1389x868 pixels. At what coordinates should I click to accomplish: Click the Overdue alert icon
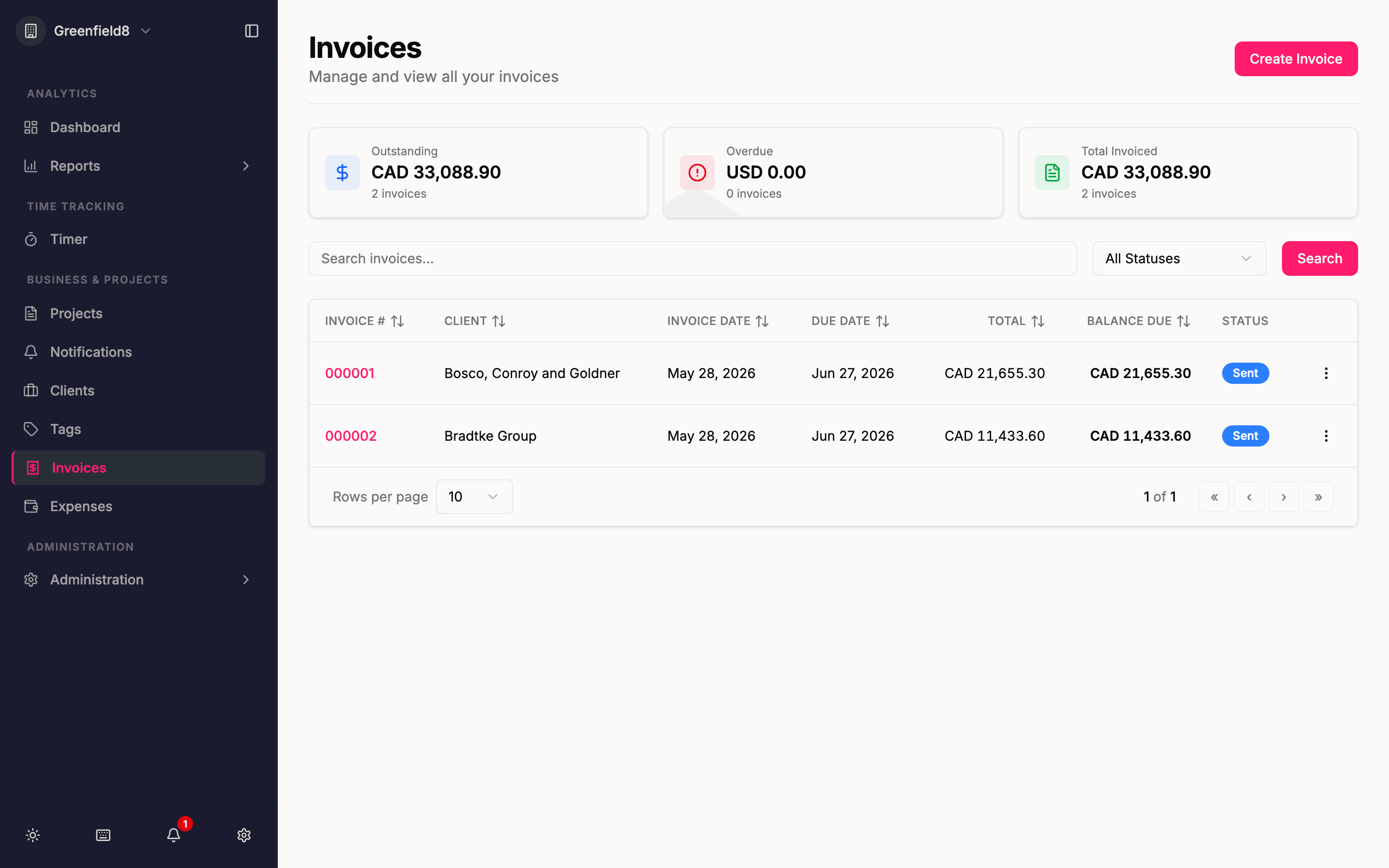pyautogui.click(x=697, y=173)
